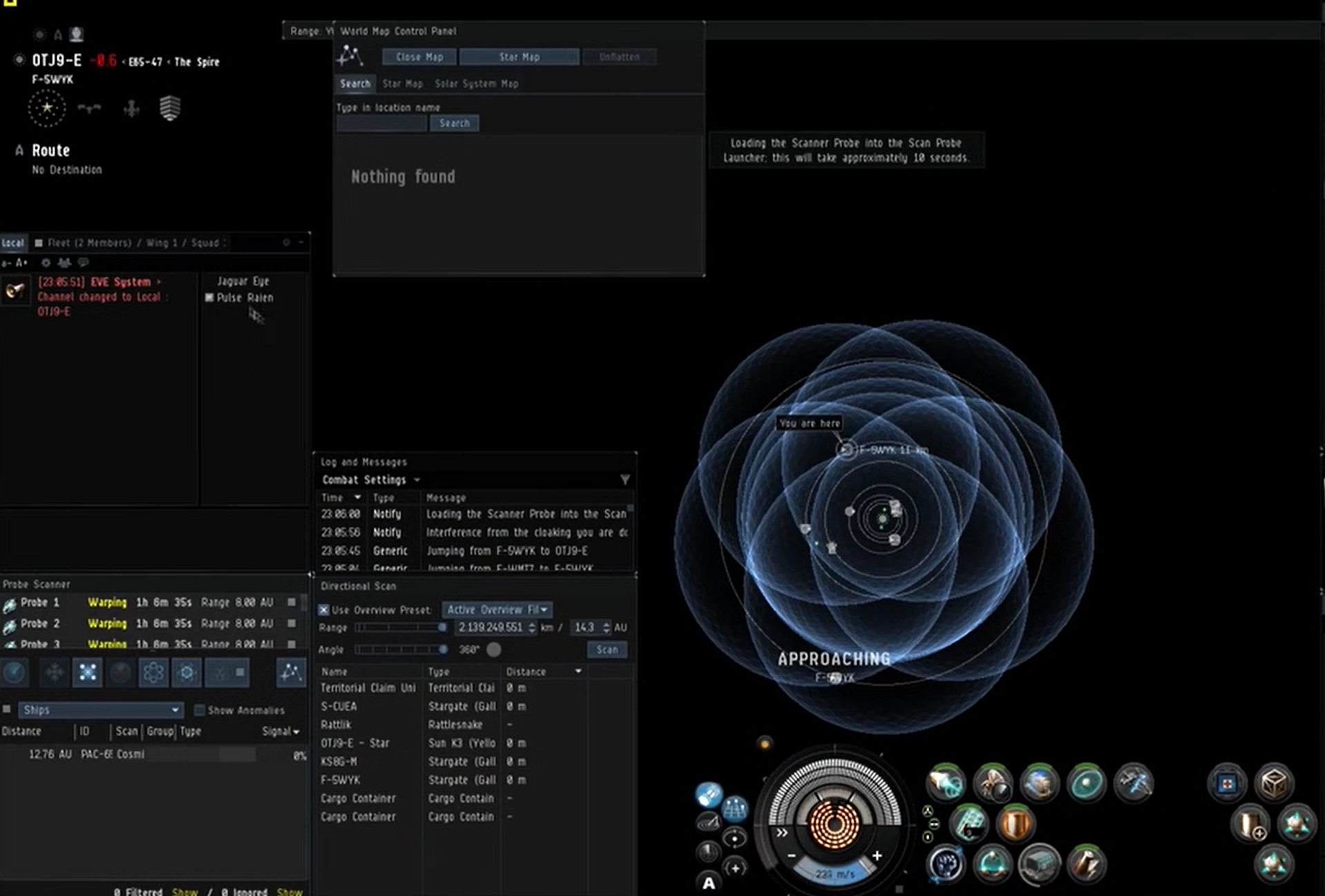1325x896 pixels.
Task: Click the star sovereignty icon under system name
Action: tap(46, 108)
